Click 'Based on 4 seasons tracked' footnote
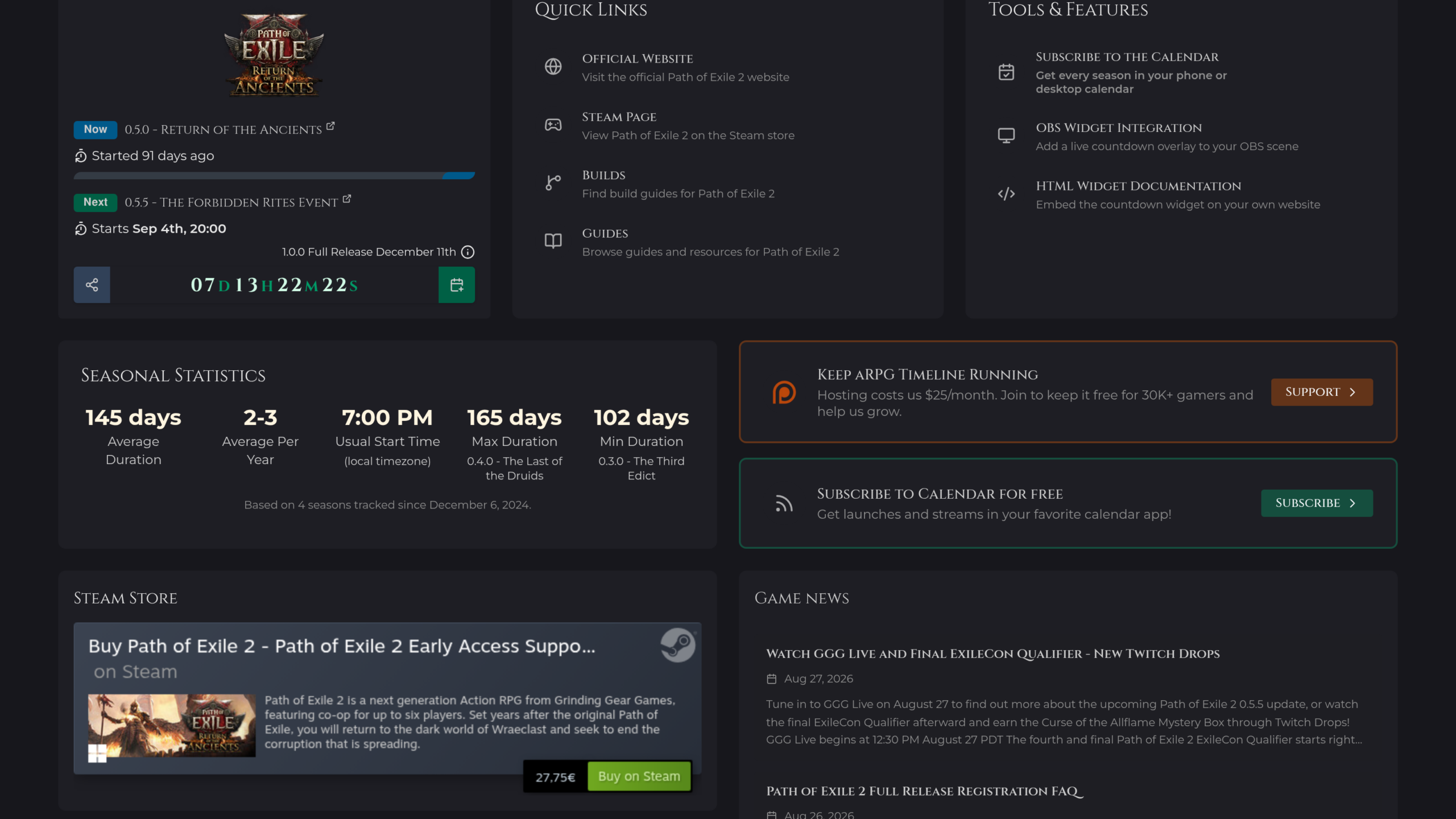The height and width of the screenshot is (819, 1456). point(387,505)
